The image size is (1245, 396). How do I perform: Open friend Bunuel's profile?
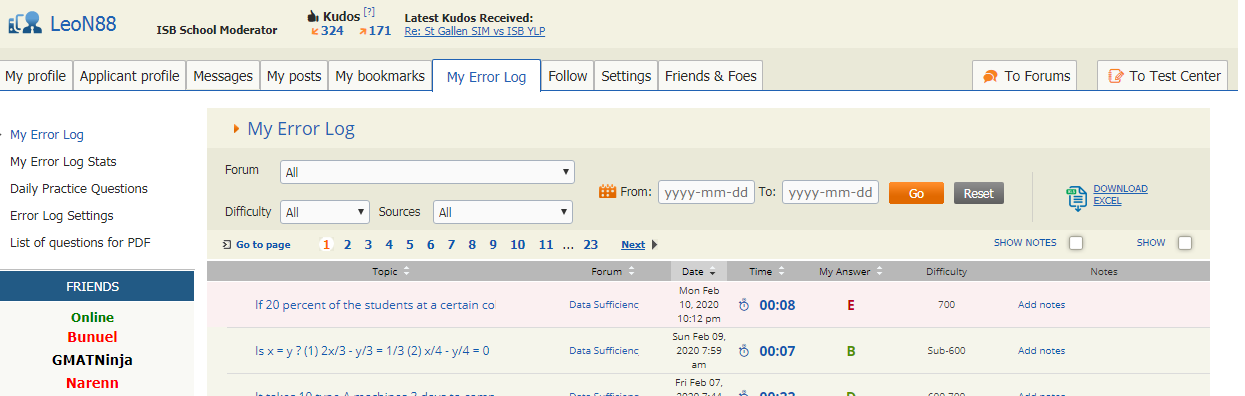pyautogui.click(x=92, y=337)
